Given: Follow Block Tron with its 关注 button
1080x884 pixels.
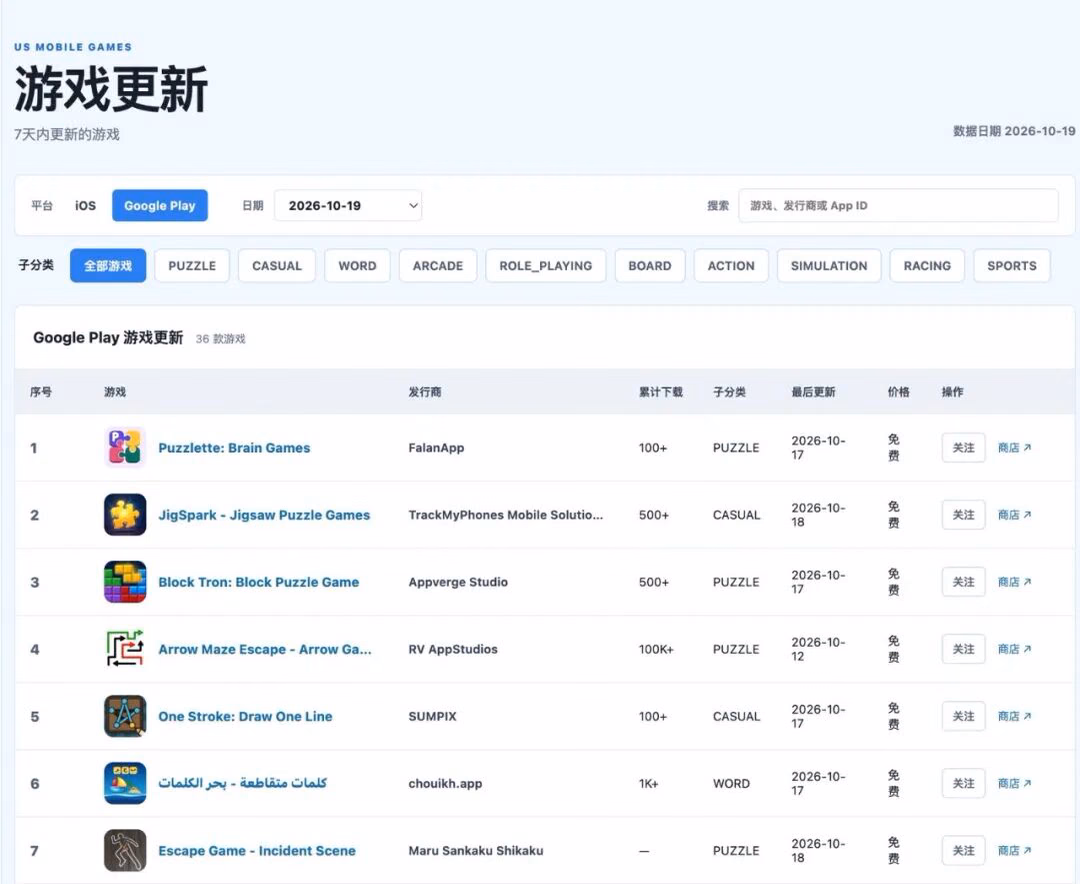Looking at the screenshot, I should [963, 582].
